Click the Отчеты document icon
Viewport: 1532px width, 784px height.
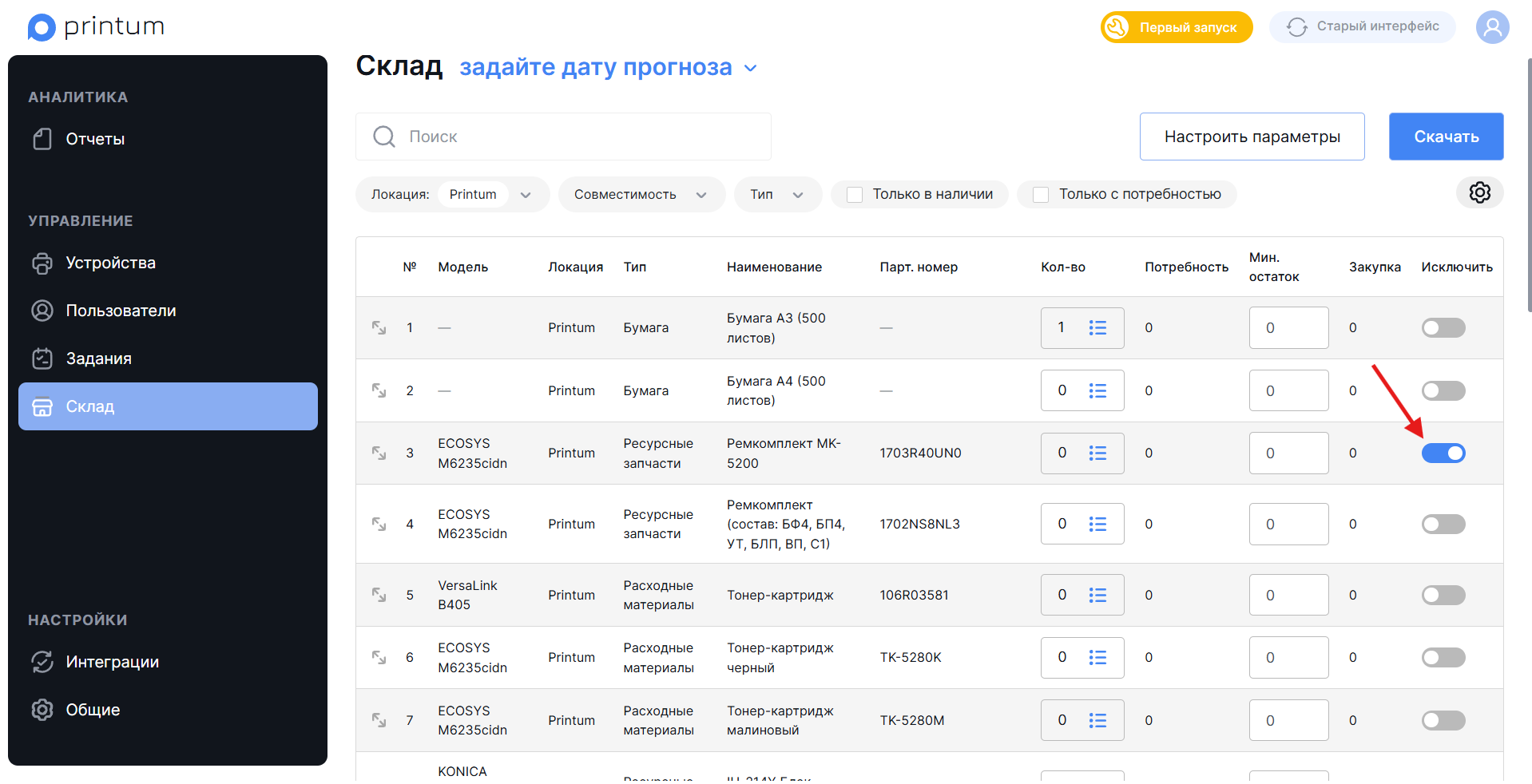[42, 139]
